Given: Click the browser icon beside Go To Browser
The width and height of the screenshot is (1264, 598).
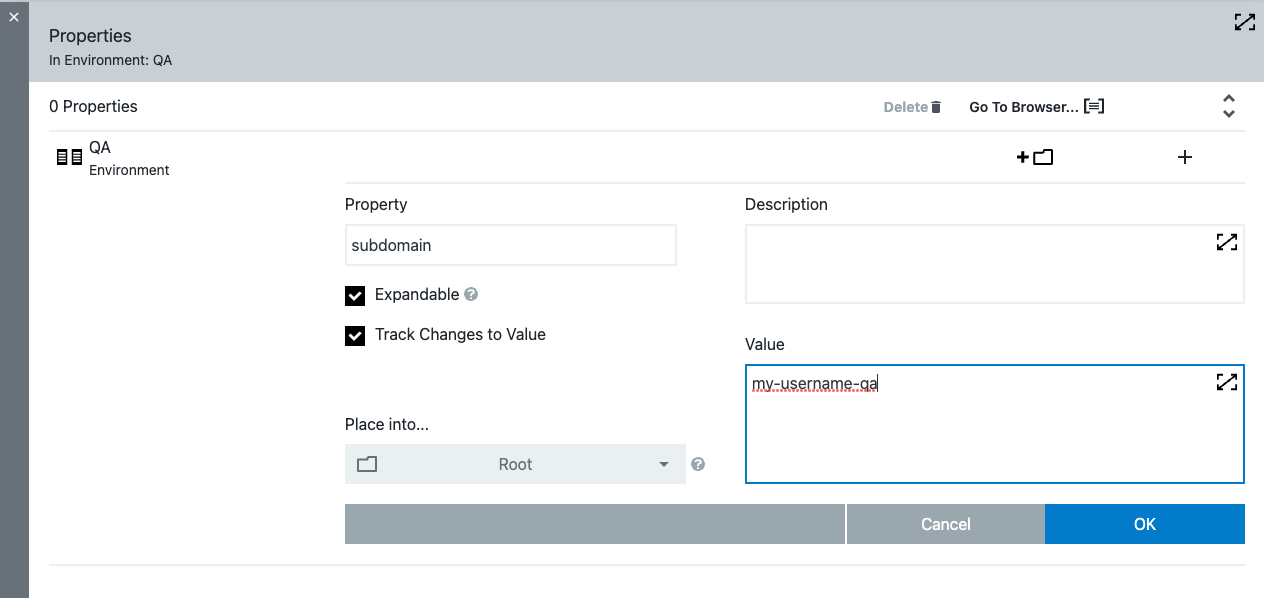Looking at the screenshot, I should tap(1094, 106).
